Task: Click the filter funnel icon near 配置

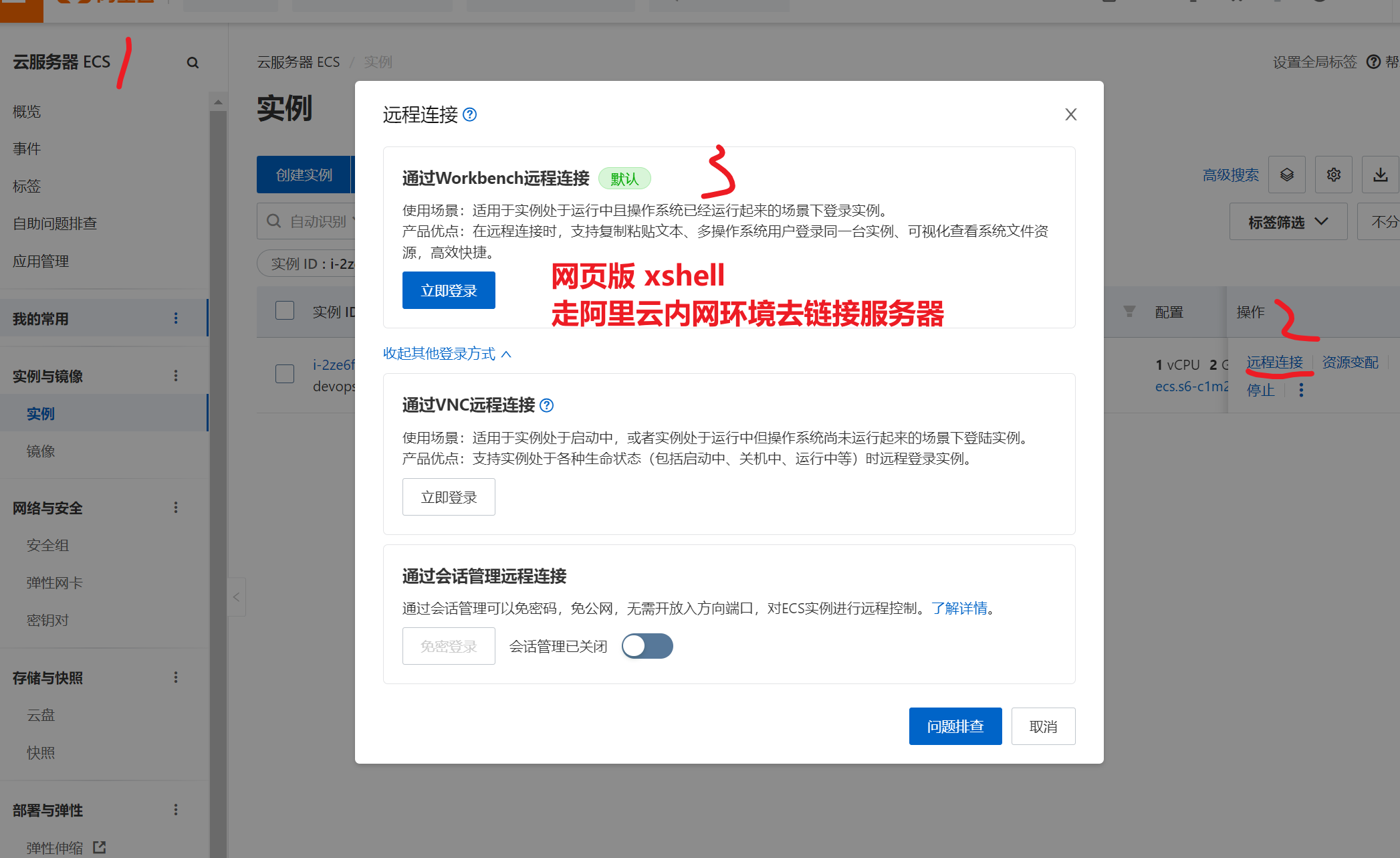Action: 1129,312
